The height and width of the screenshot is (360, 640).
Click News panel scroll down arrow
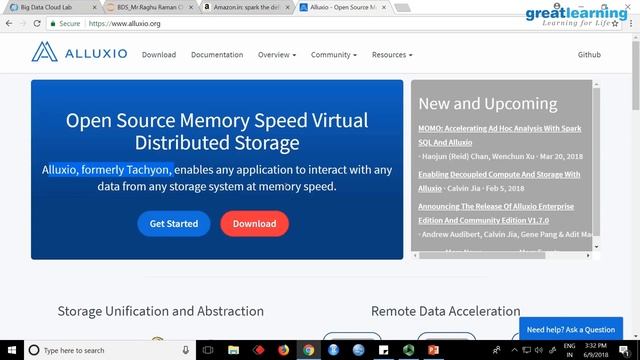tap(596, 247)
